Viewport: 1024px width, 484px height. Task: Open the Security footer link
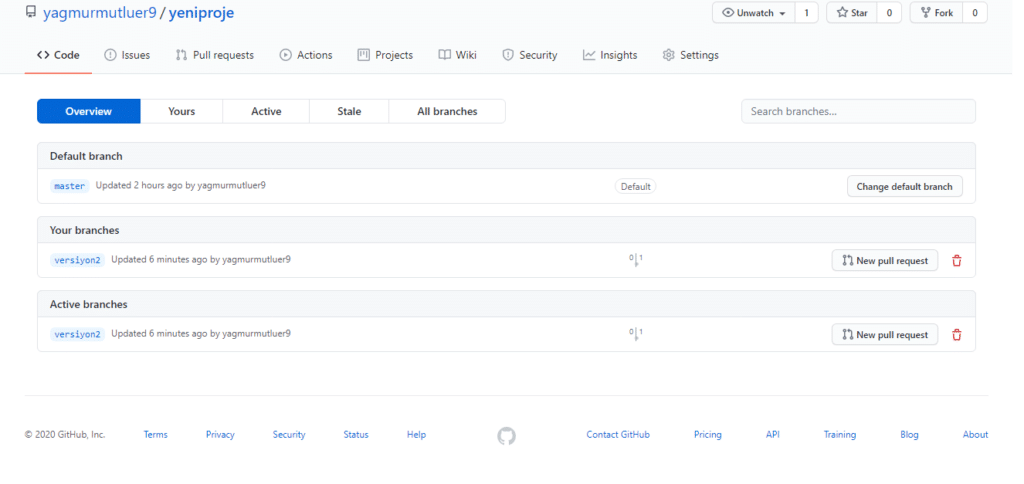click(x=289, y=435)
